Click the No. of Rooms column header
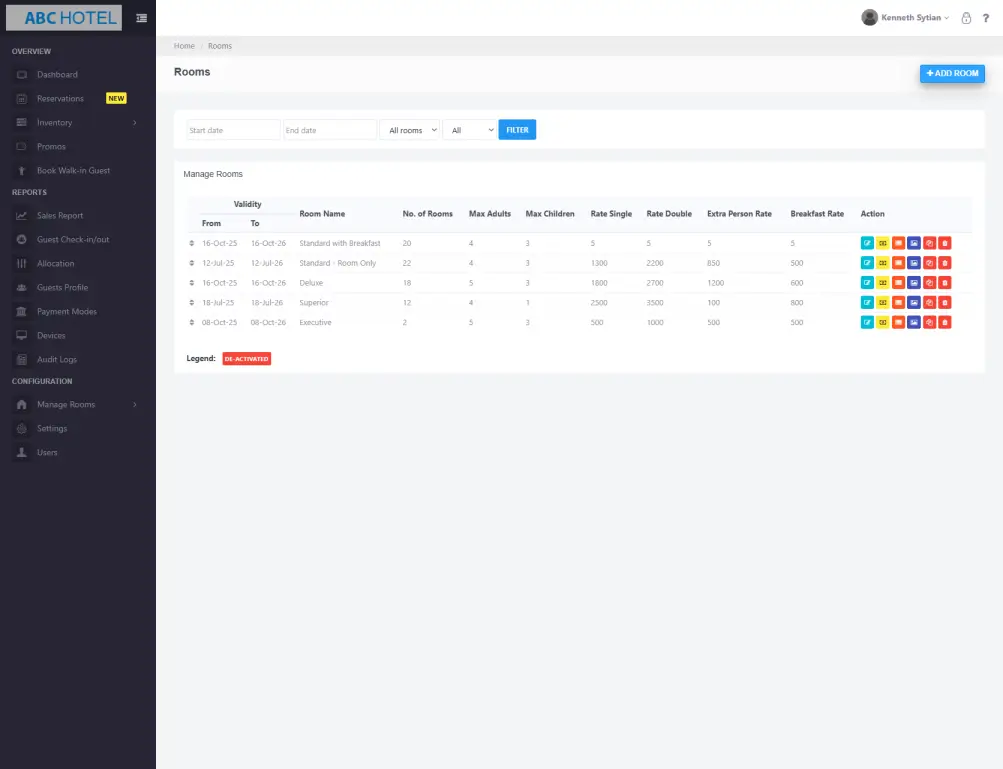The height and width of the screenshot is (769, 1003). coord(427,214)
